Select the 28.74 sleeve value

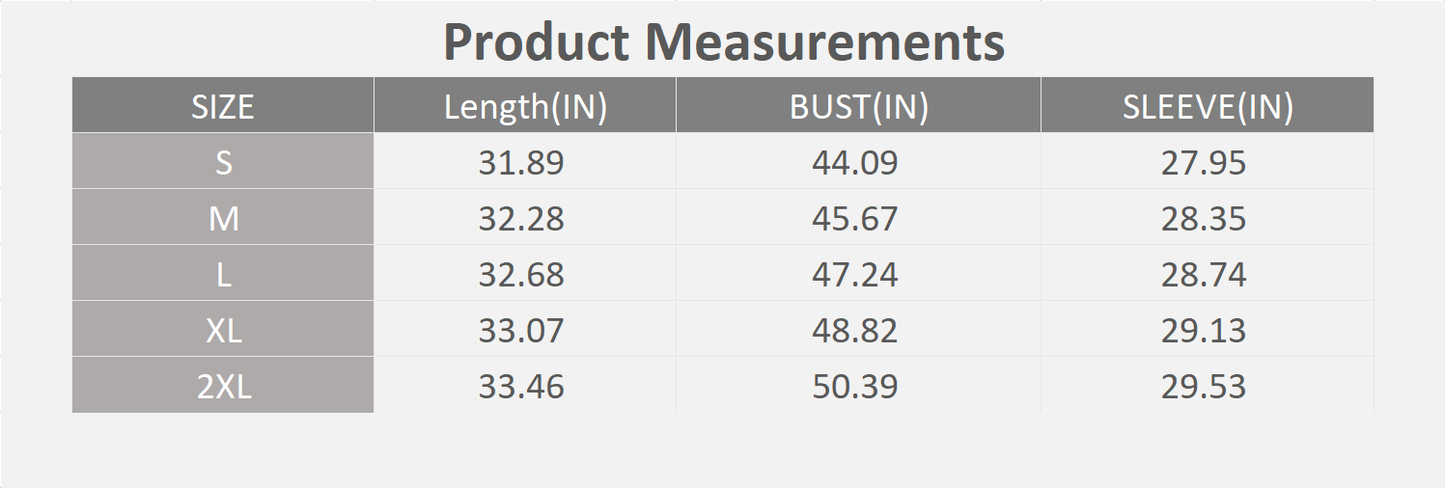coord(1203,274)
